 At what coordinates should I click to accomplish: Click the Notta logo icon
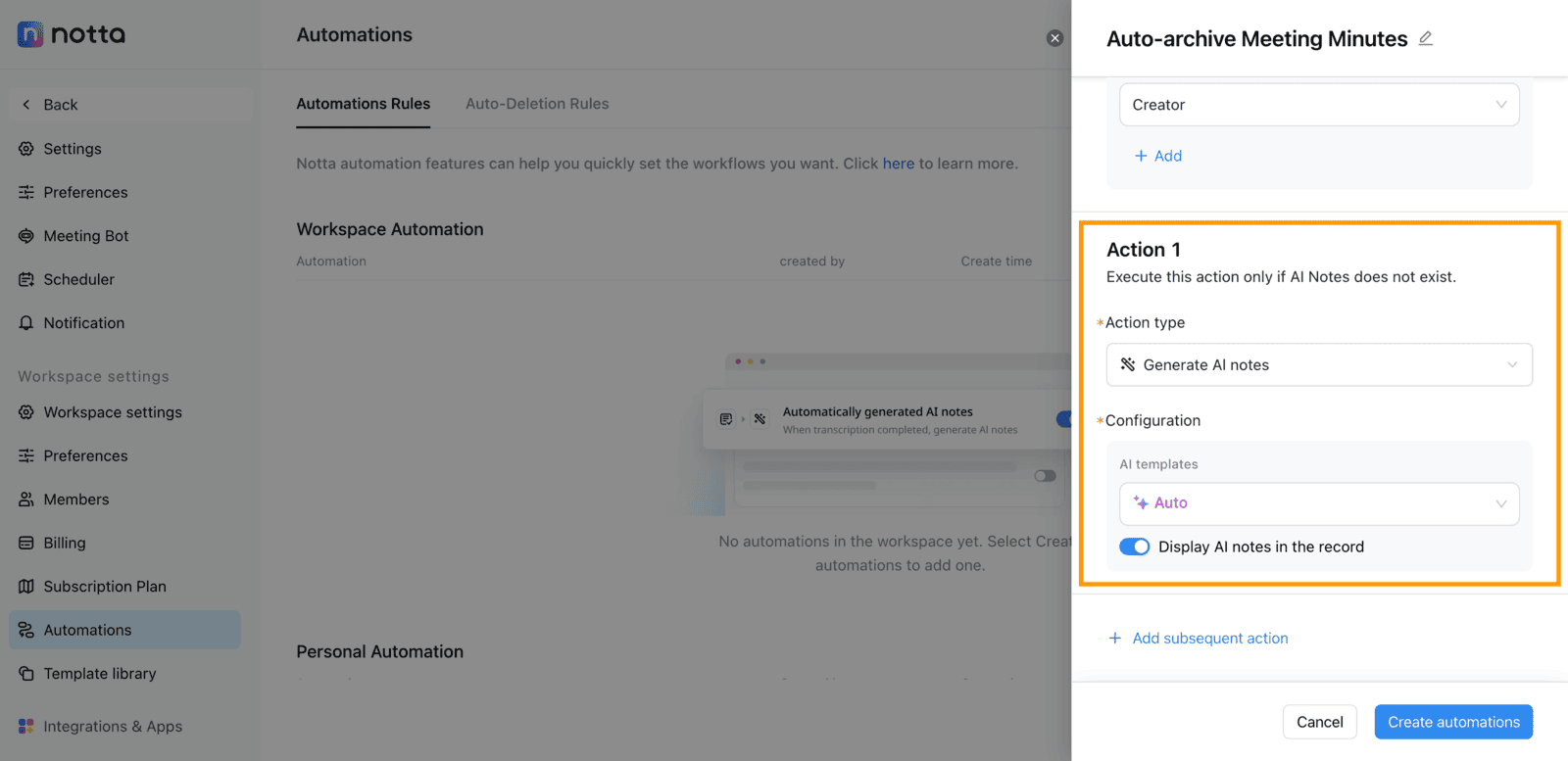pyautogui.click(x=30, y=34)
